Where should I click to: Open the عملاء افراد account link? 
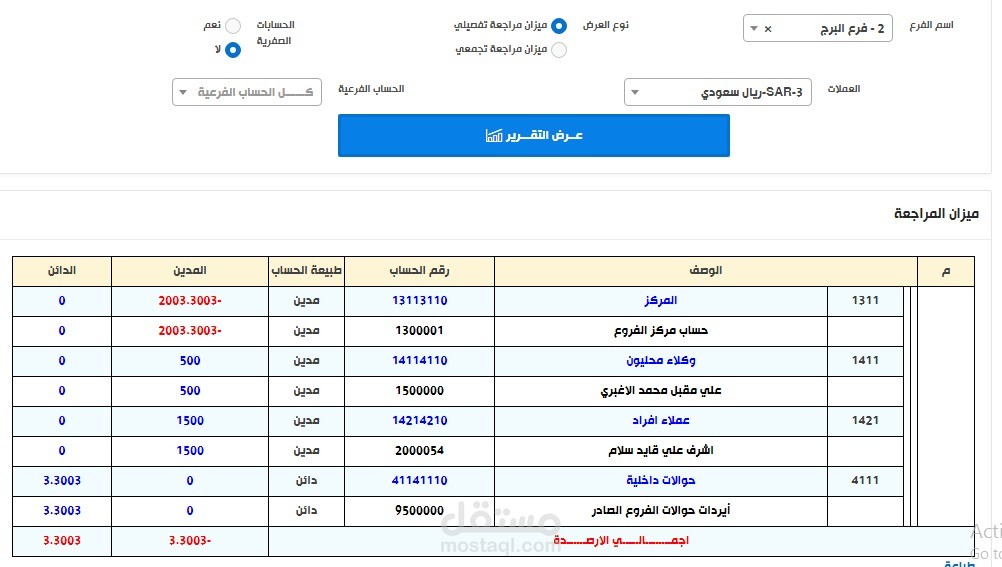tap(661, 421)
